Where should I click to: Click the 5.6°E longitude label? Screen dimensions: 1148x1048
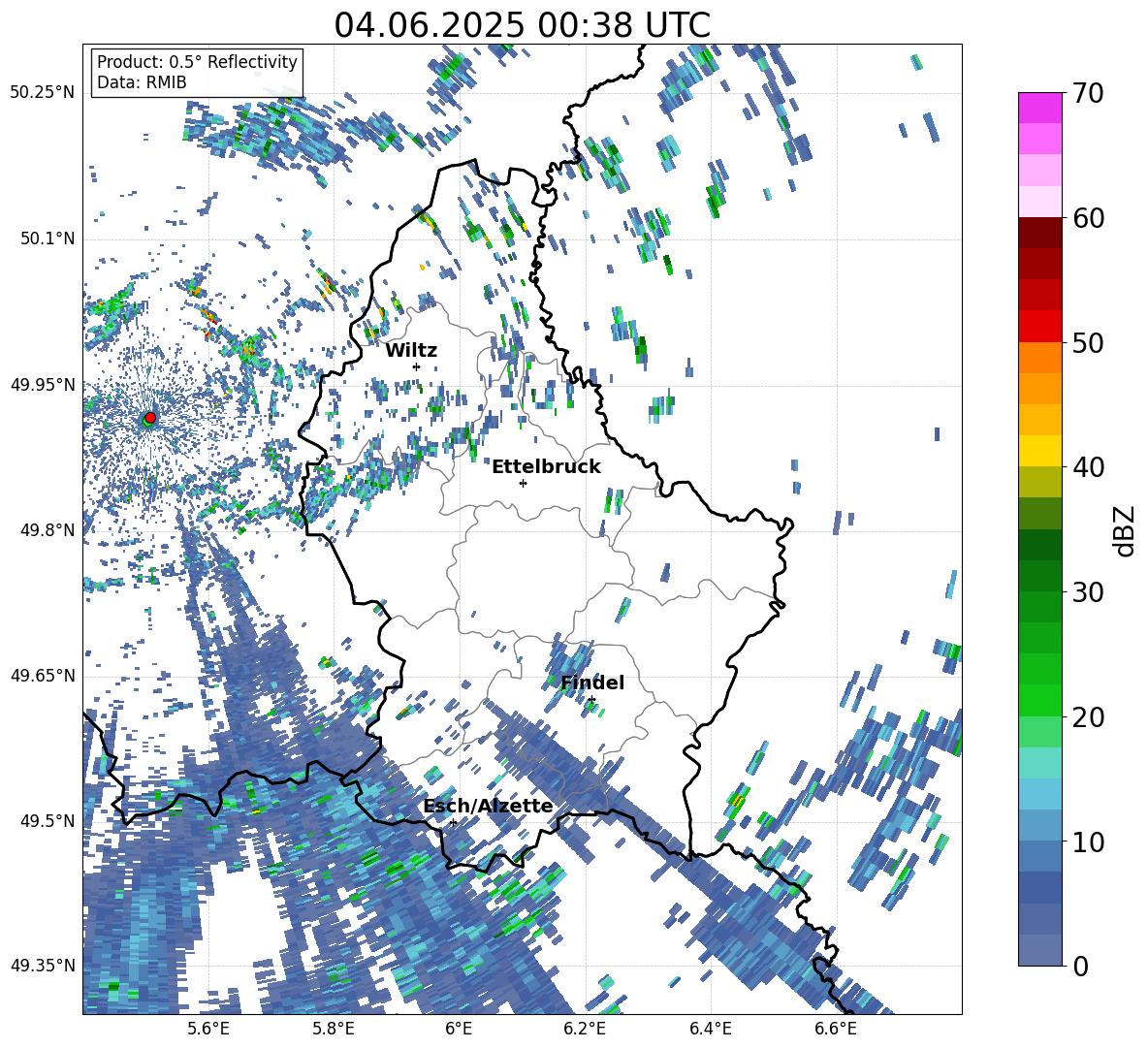(x=207, y=1029)
